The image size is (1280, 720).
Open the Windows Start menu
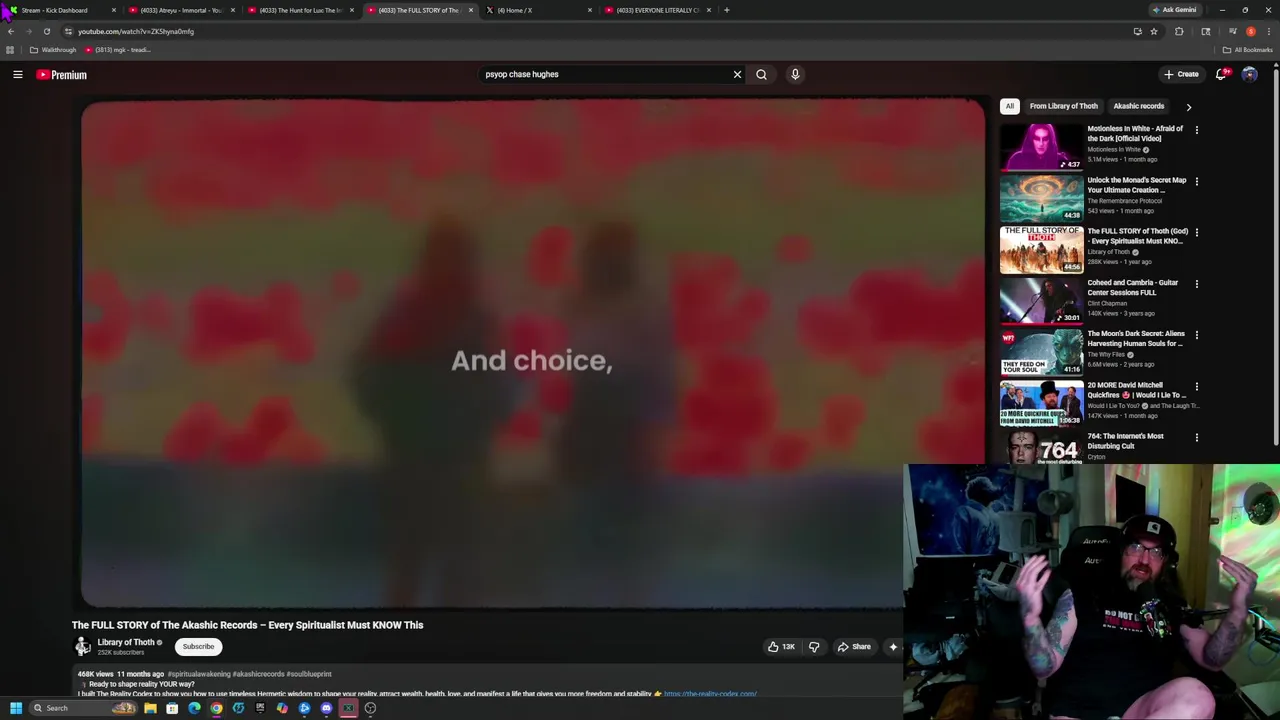15,708
